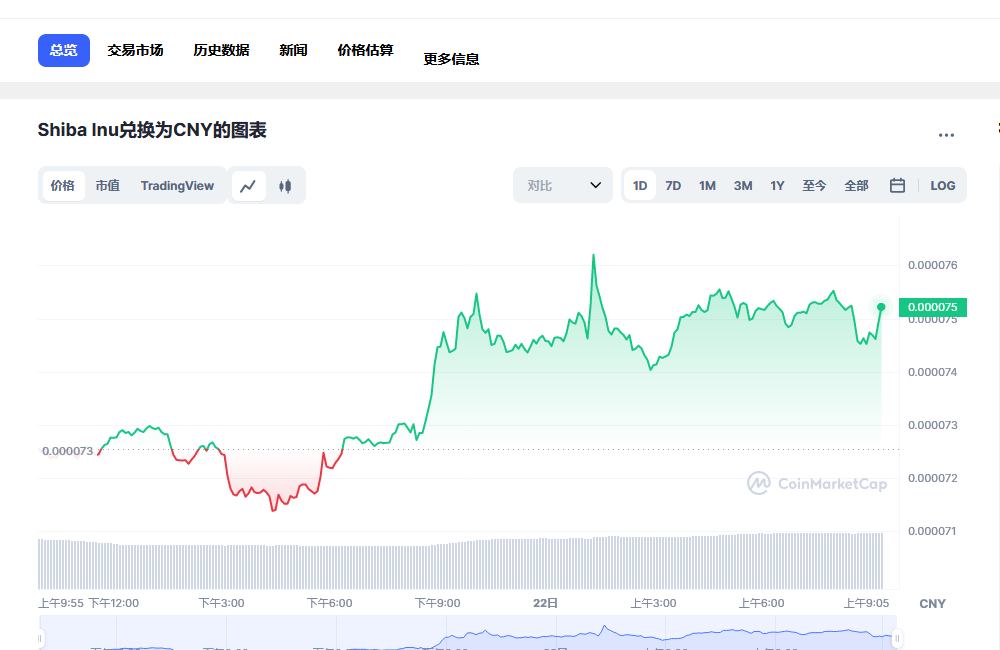This screenshot has height=650, width=1000.
Task: Open the 交易市场 tab
Action: (x=135, y=49)
